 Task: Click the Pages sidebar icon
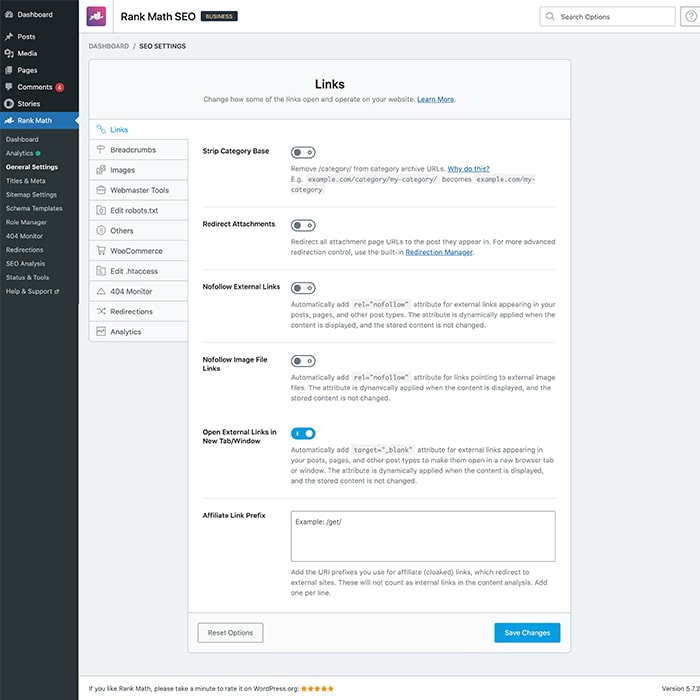coord(9,70)
